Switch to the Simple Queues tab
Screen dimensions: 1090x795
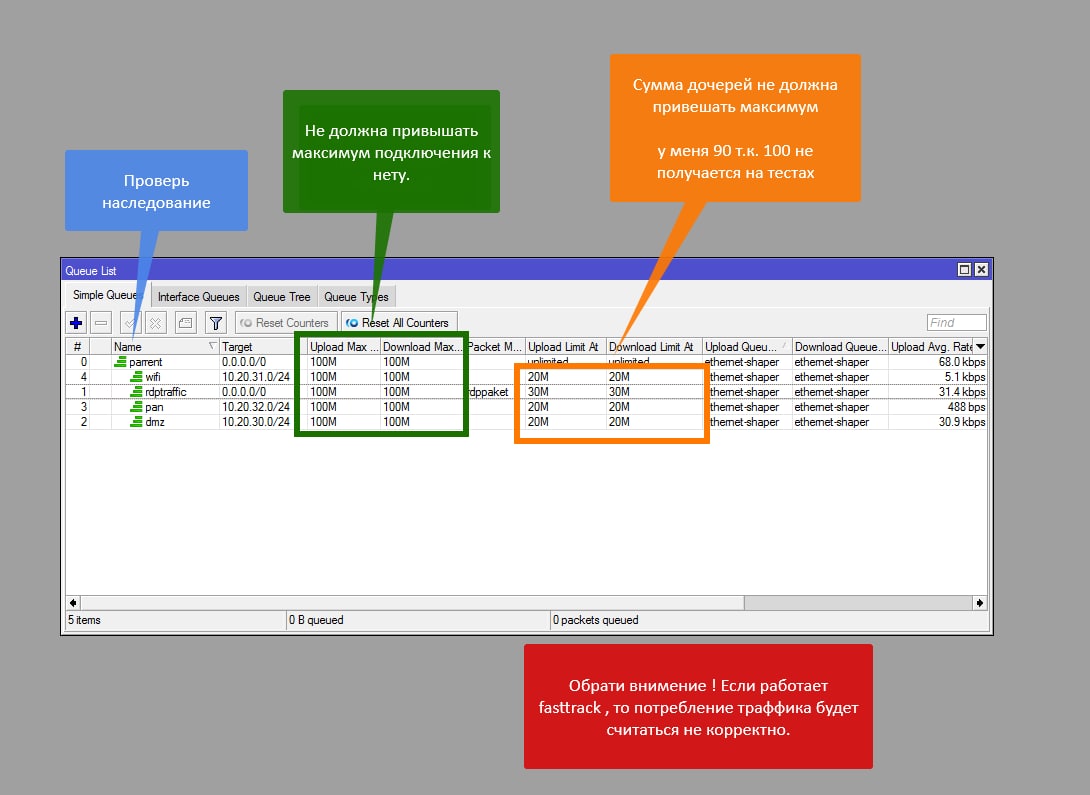(108, 295)
